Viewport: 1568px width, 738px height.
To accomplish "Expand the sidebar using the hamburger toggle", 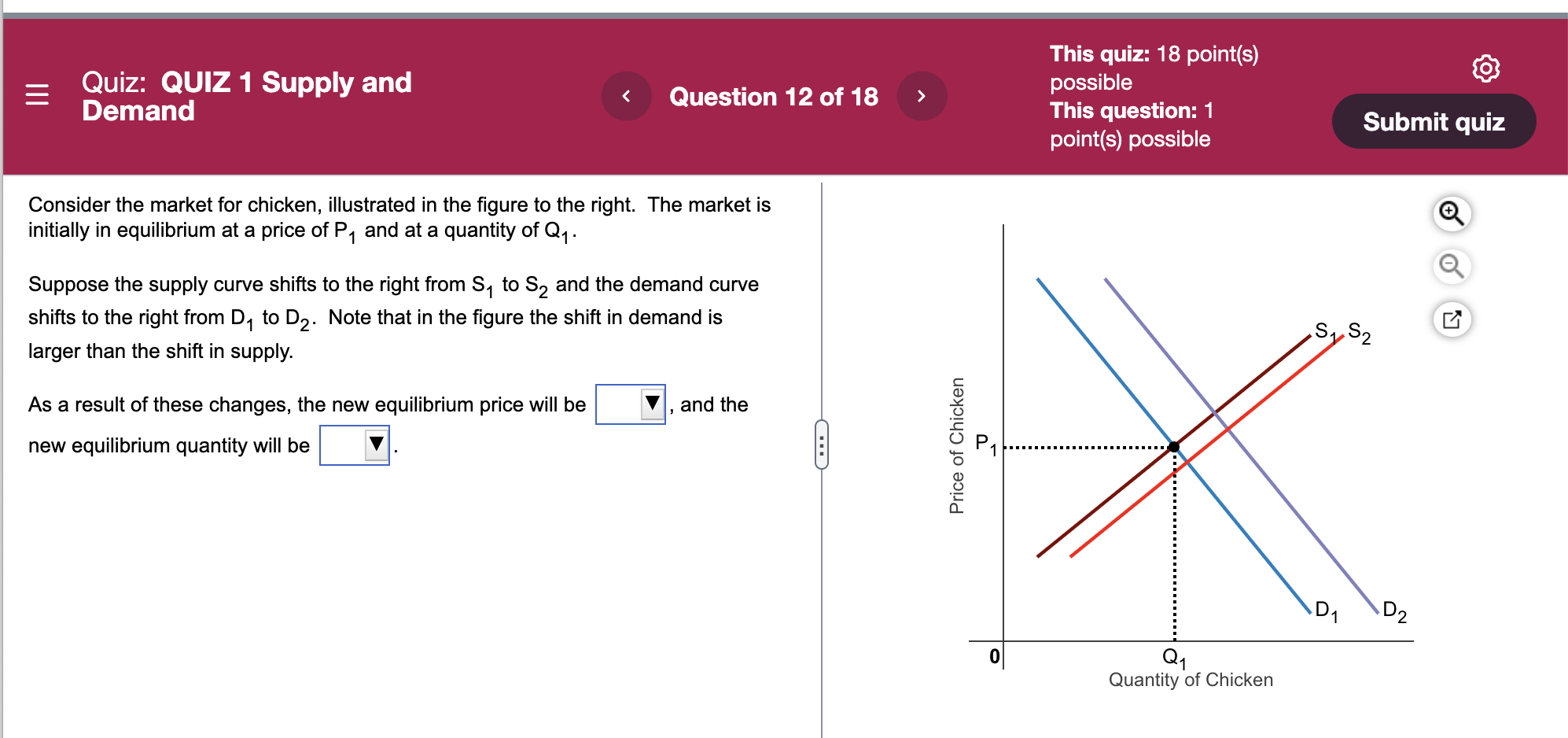I will click(37, 94).
